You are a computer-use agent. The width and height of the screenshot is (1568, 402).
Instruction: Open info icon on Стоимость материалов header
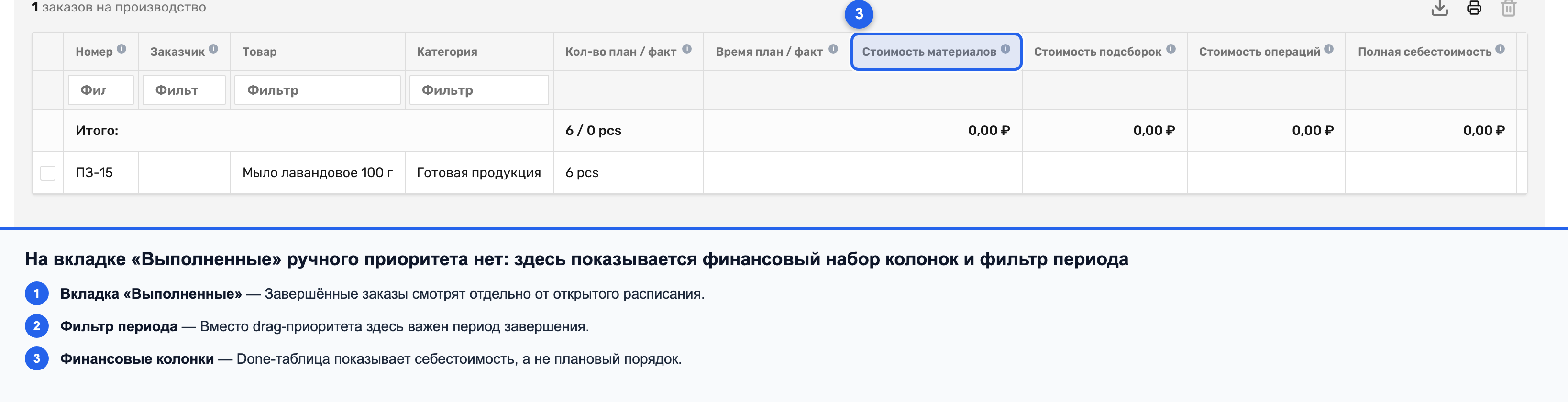[1005, 49]
